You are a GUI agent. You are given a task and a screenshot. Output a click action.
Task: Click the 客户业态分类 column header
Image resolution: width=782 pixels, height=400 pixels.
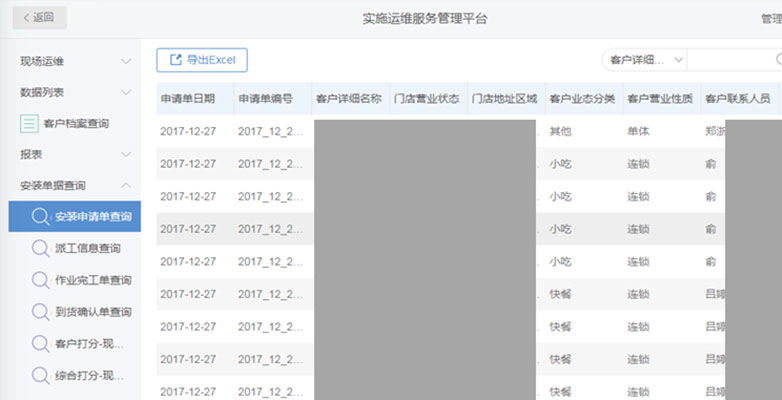click(581, 99)
